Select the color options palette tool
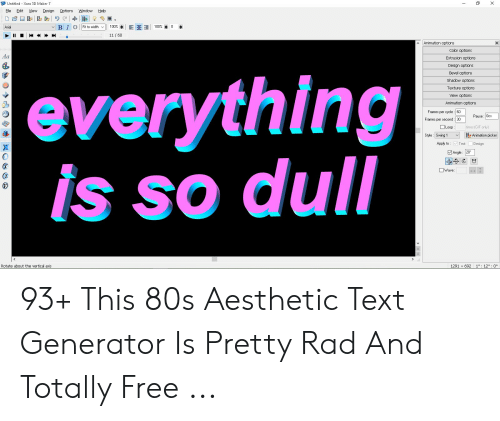 (6, 66)
